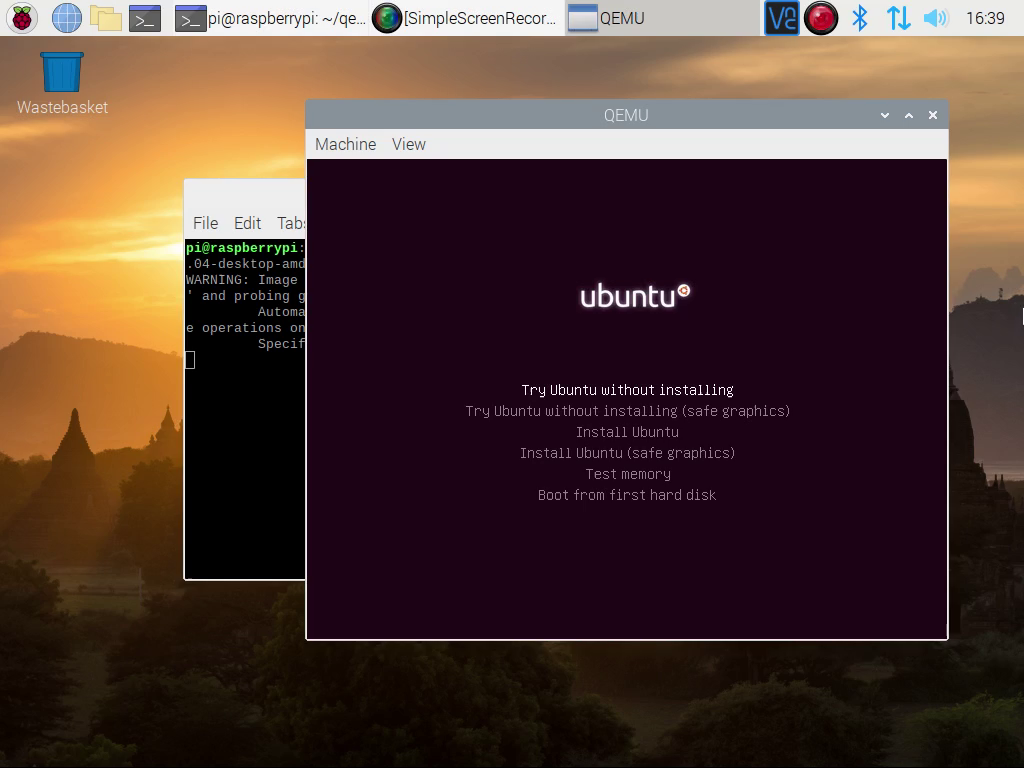The width and height of the screenshot is (1024, 768).
Task: Select 'Try Ubuntu without installing (safe graphics)' option
Action: 628,411
